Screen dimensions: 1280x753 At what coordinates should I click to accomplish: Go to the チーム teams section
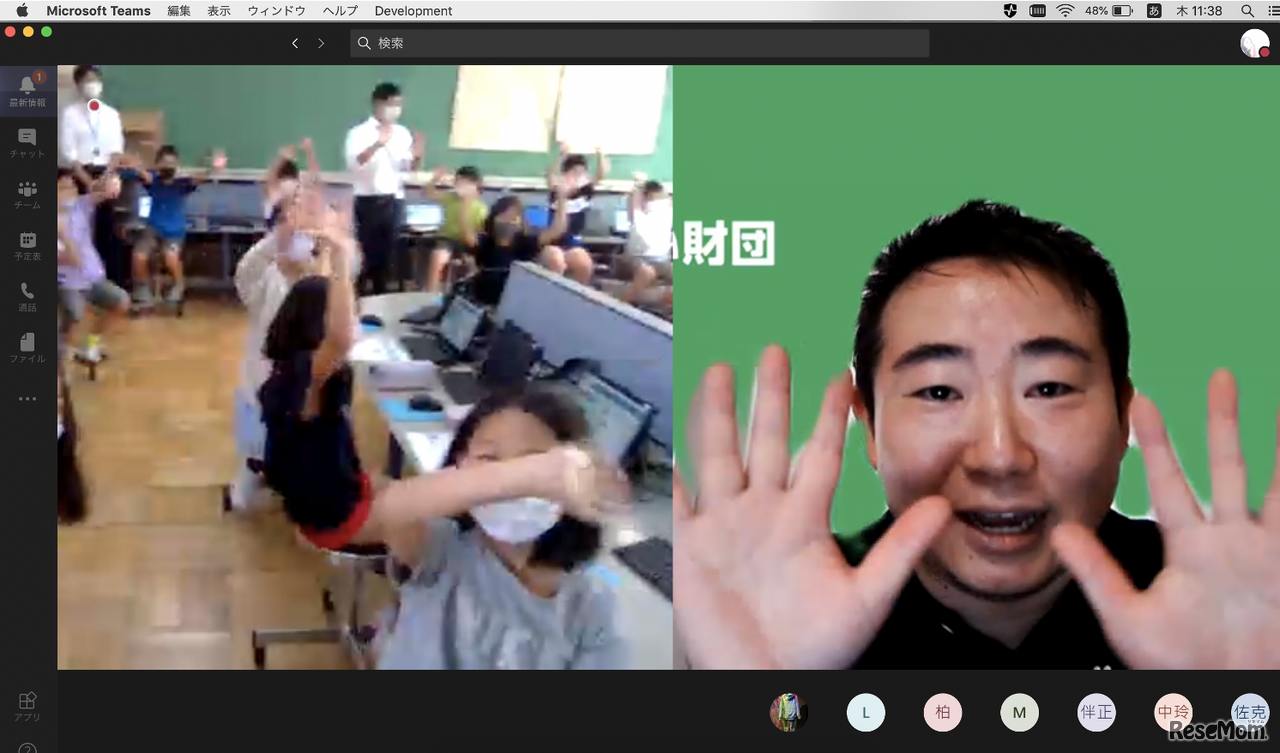pos(27,194)
